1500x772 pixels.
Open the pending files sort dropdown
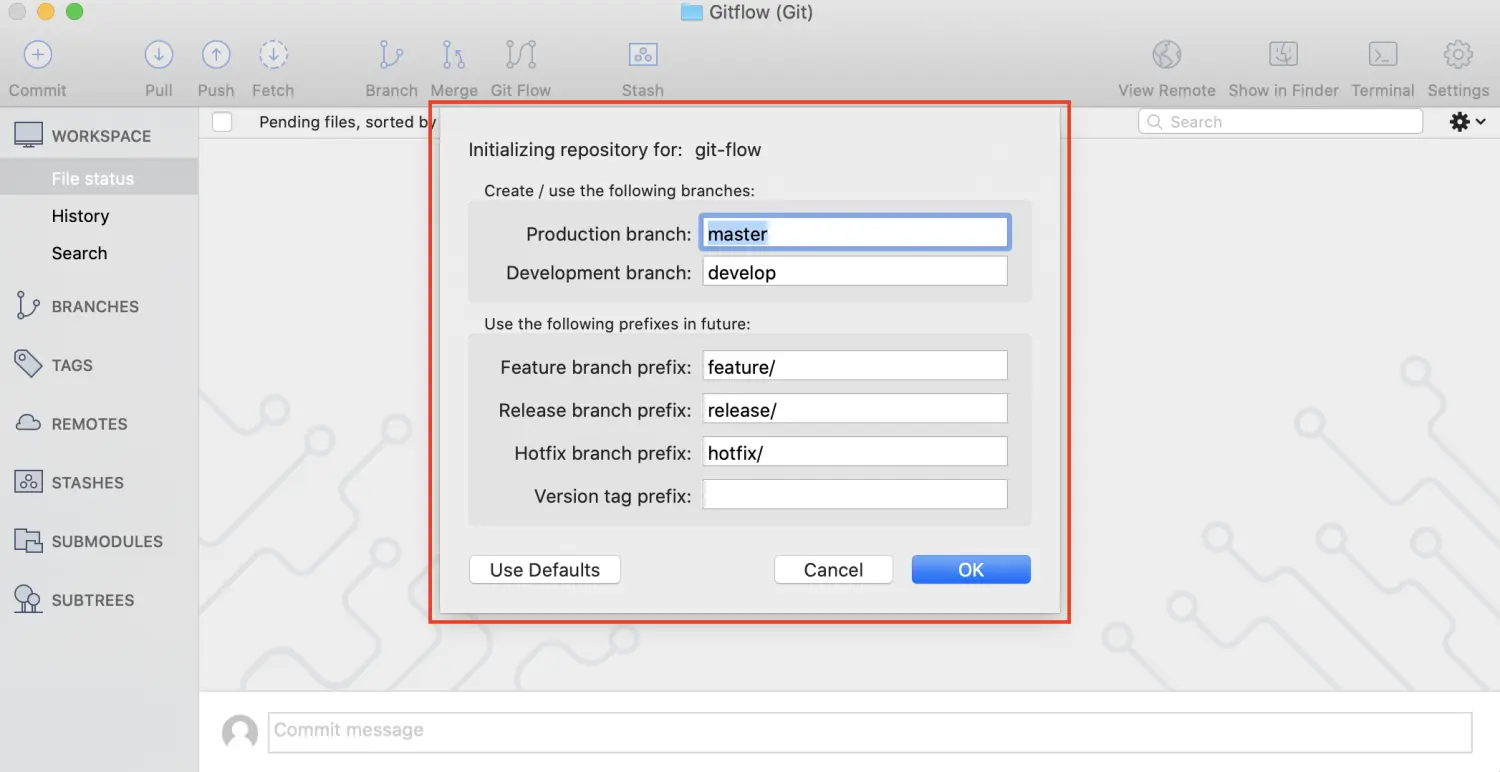[x=347, y=122]
